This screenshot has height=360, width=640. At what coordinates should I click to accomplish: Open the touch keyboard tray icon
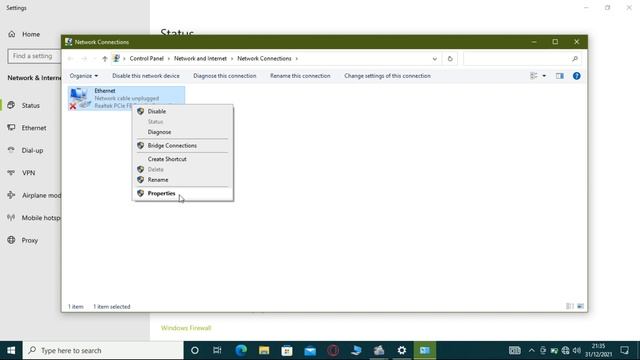pyautogui.click(x=515, y=350)
